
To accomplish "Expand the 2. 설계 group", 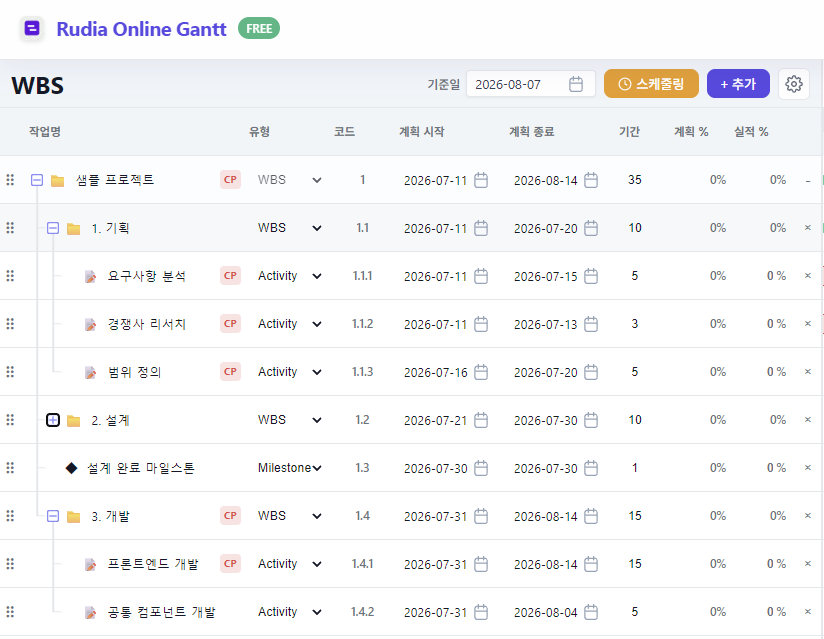I will 53,420.
